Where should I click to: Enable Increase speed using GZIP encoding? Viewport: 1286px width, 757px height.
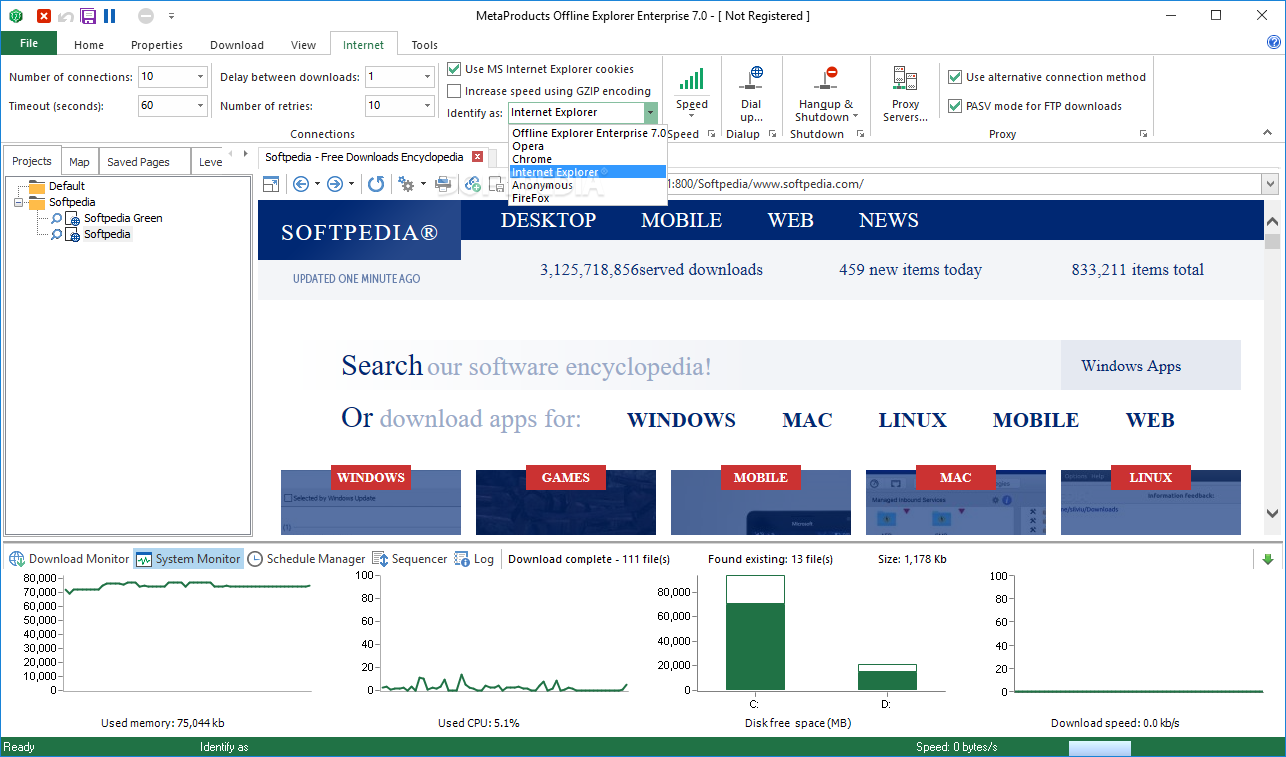tap(455, 91)
